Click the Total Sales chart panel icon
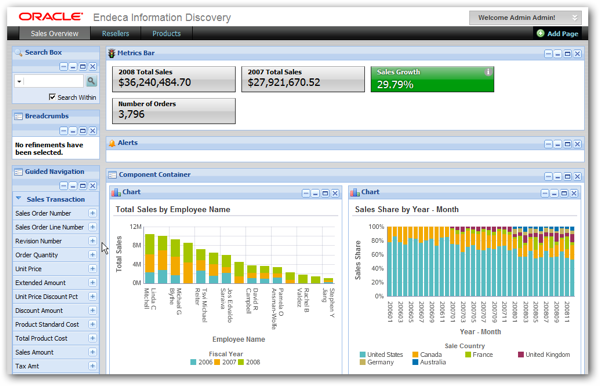Image resolution: width=600 pixels, height=386 pixels. tap(116, 192)
